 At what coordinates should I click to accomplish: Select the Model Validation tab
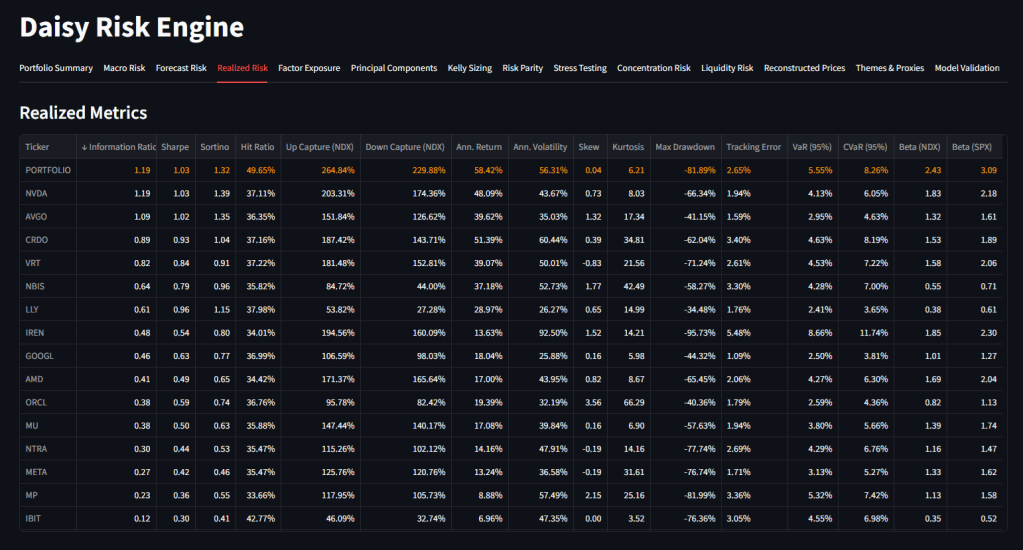tap(967, 68)
